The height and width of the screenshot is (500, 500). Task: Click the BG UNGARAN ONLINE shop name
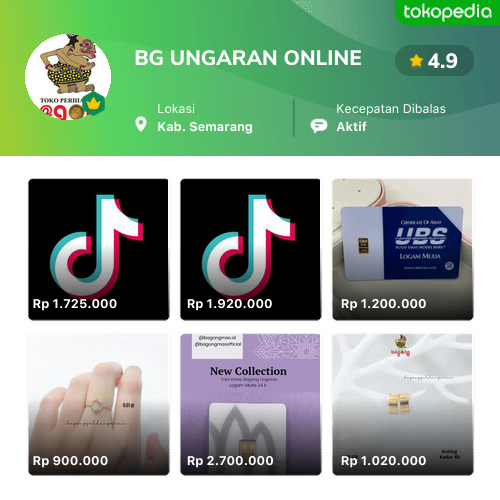pyautogui.click(x=248, y=58)
